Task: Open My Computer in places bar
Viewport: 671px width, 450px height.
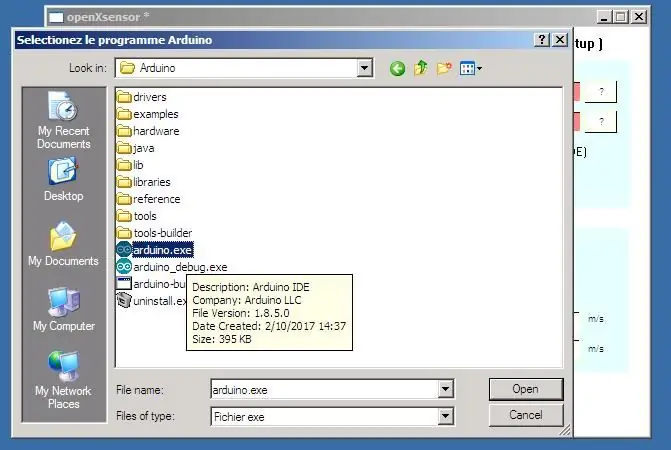Action: click(64, 309)
